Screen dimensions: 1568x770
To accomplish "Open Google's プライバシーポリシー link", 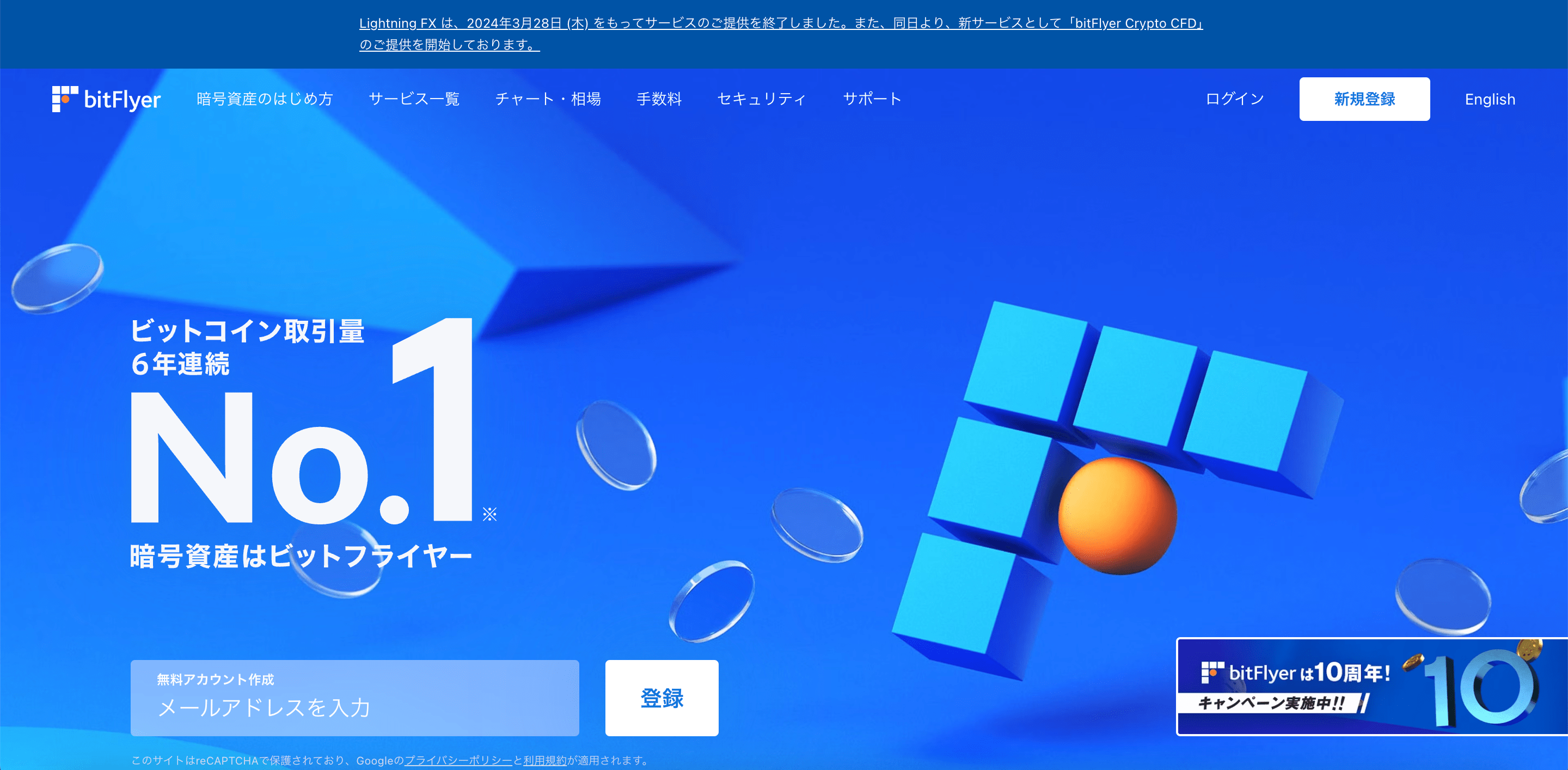I will click(458, 760).
